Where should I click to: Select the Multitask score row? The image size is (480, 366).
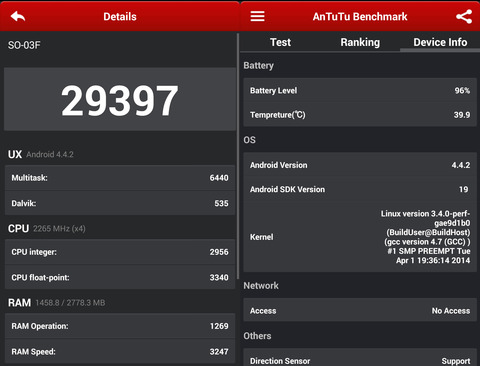[120, 178]
